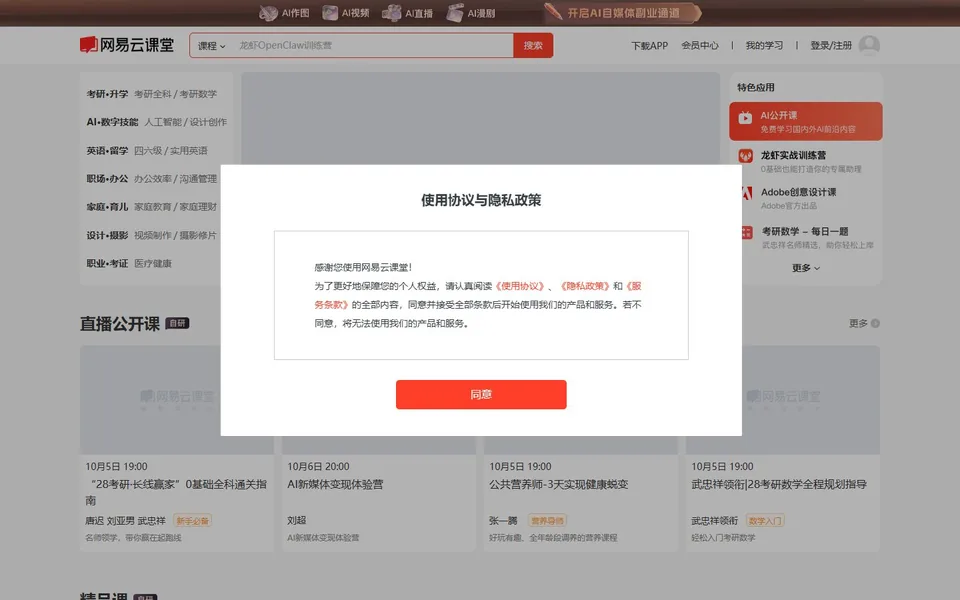Image resolution: width=960 pixels, height=600 pixels.
Task: Click 刘超 instructor name
Action: click(296, 520)
